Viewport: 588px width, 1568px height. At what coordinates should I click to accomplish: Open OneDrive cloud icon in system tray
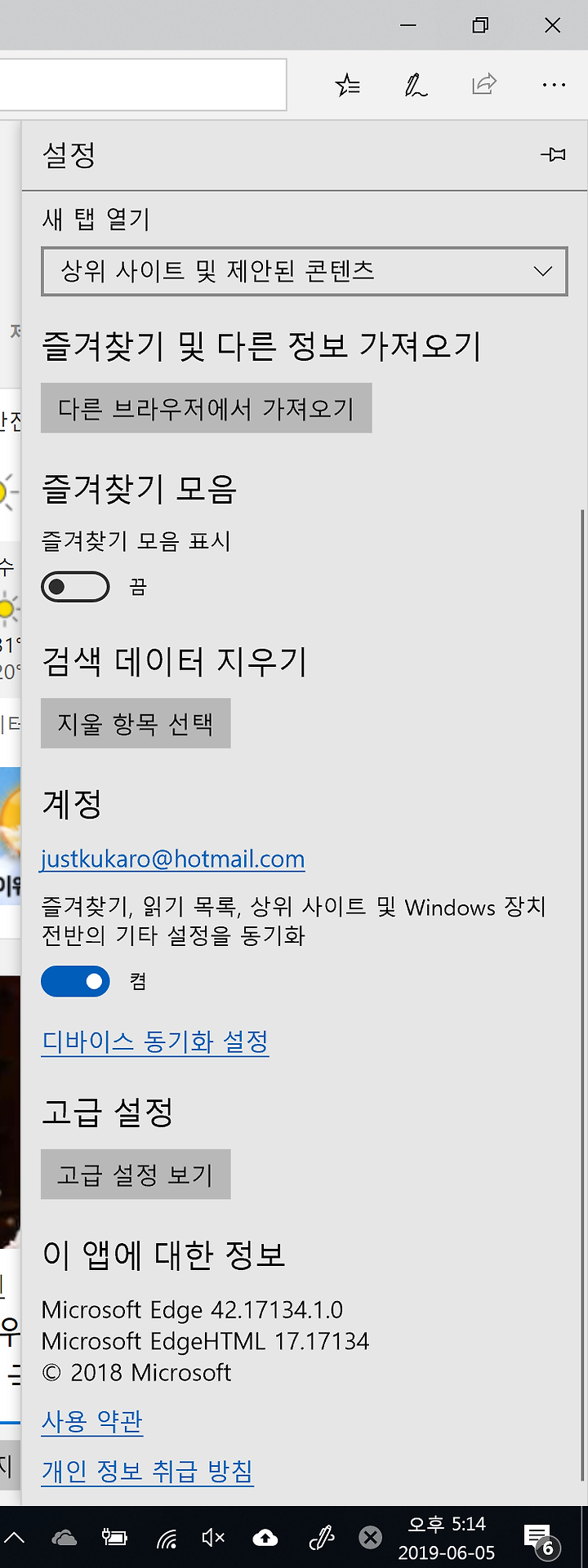[x=64, y=1539]
